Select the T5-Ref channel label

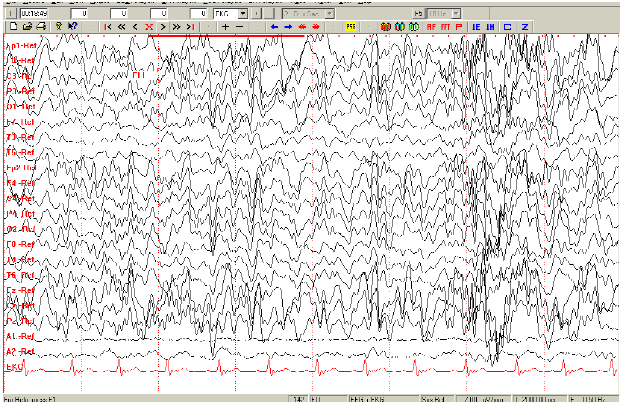point(20,152)
